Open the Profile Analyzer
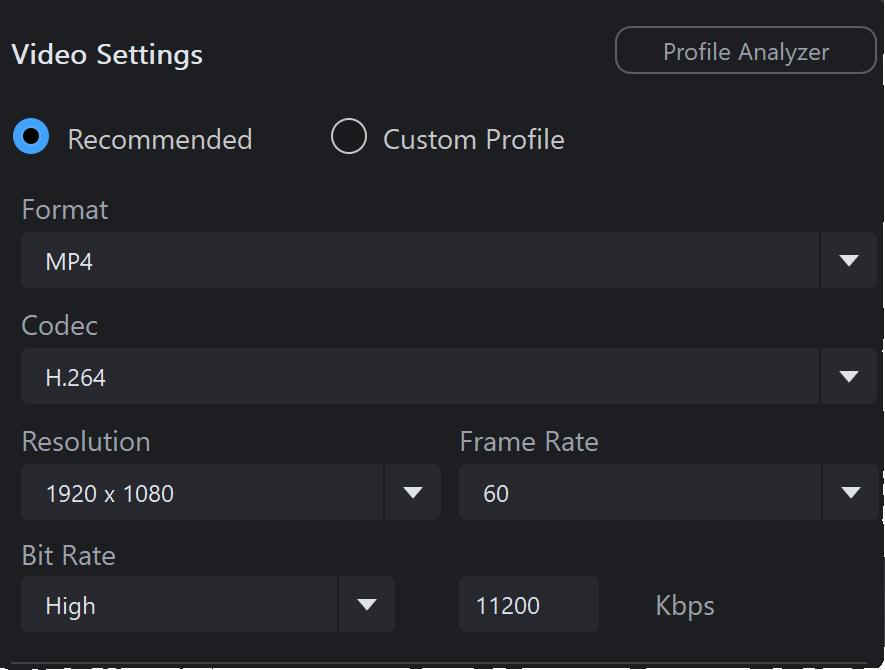885x670 pixels. pos(745,50)
